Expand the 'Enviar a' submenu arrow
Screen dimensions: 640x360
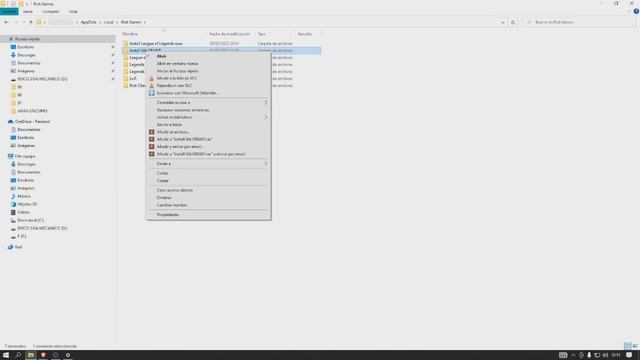click(x=265, y=164)
